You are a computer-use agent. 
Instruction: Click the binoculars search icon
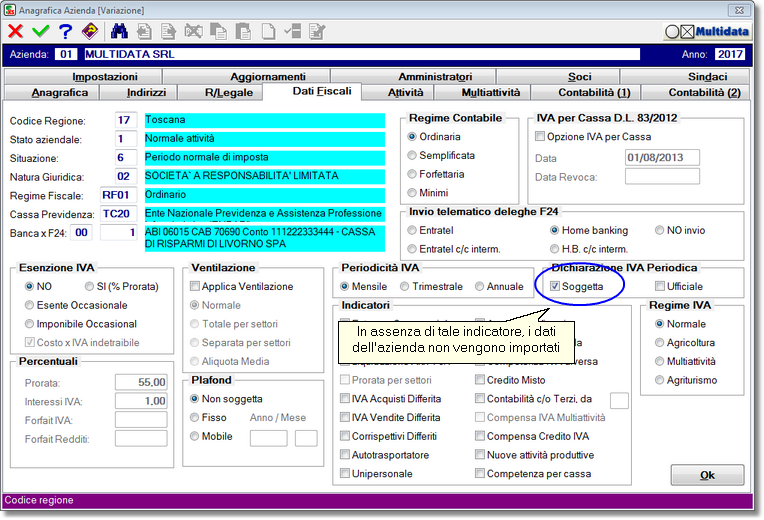(x=119, y=31)
